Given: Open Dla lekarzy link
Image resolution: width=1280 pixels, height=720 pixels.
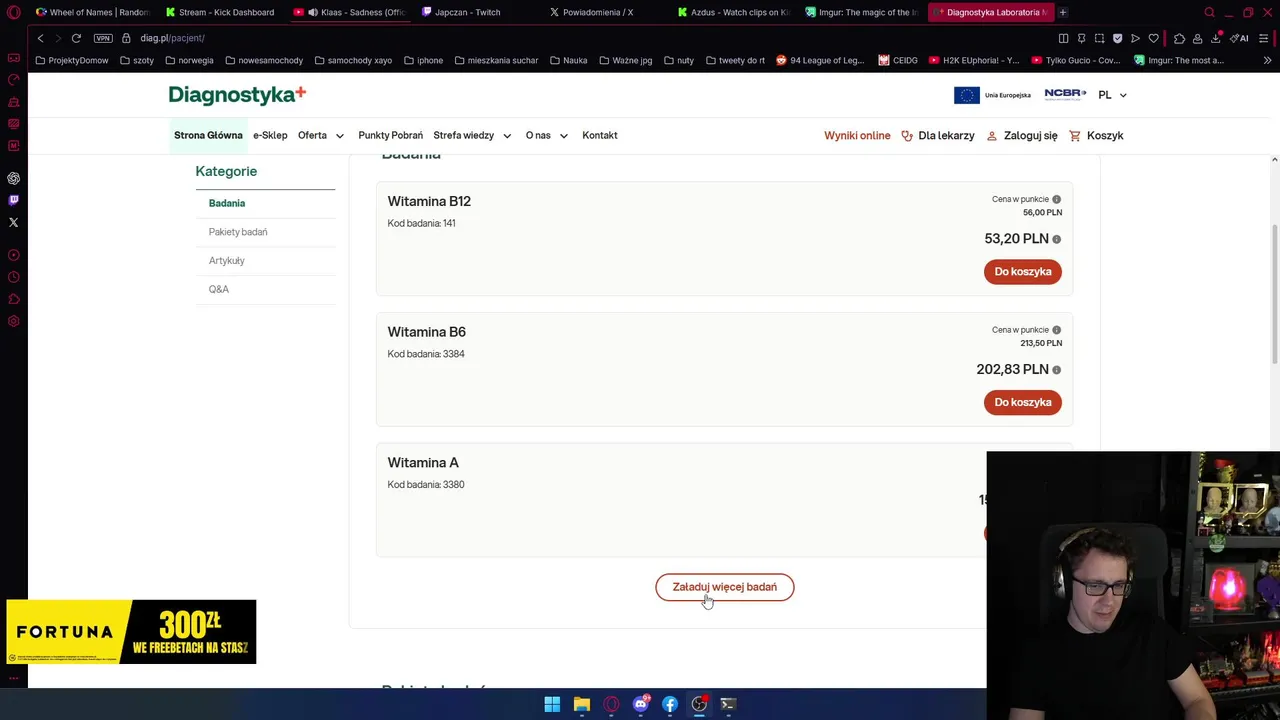Looking at the screenshot, I should pos(938,135).
